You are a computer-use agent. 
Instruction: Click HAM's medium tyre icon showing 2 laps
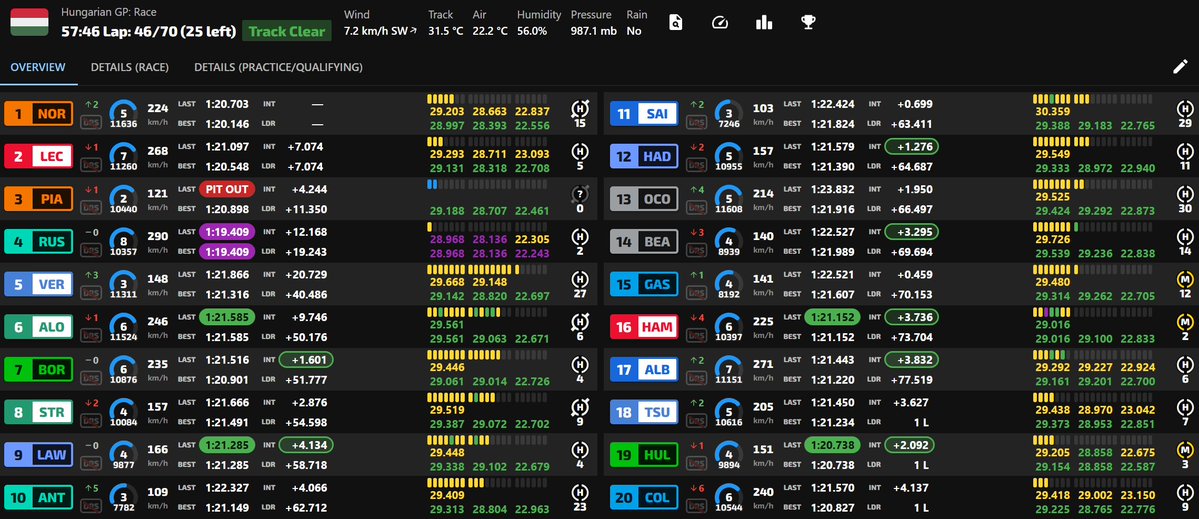click(1185, 323)
